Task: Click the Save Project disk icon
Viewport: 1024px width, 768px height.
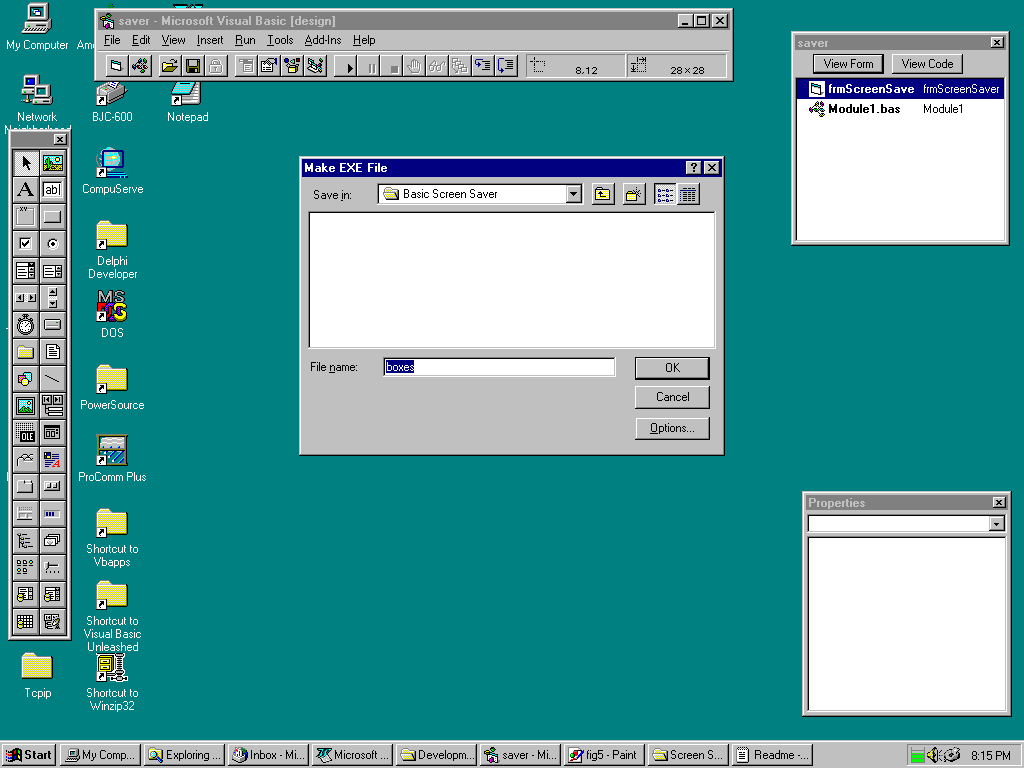Action: [192, 66]
